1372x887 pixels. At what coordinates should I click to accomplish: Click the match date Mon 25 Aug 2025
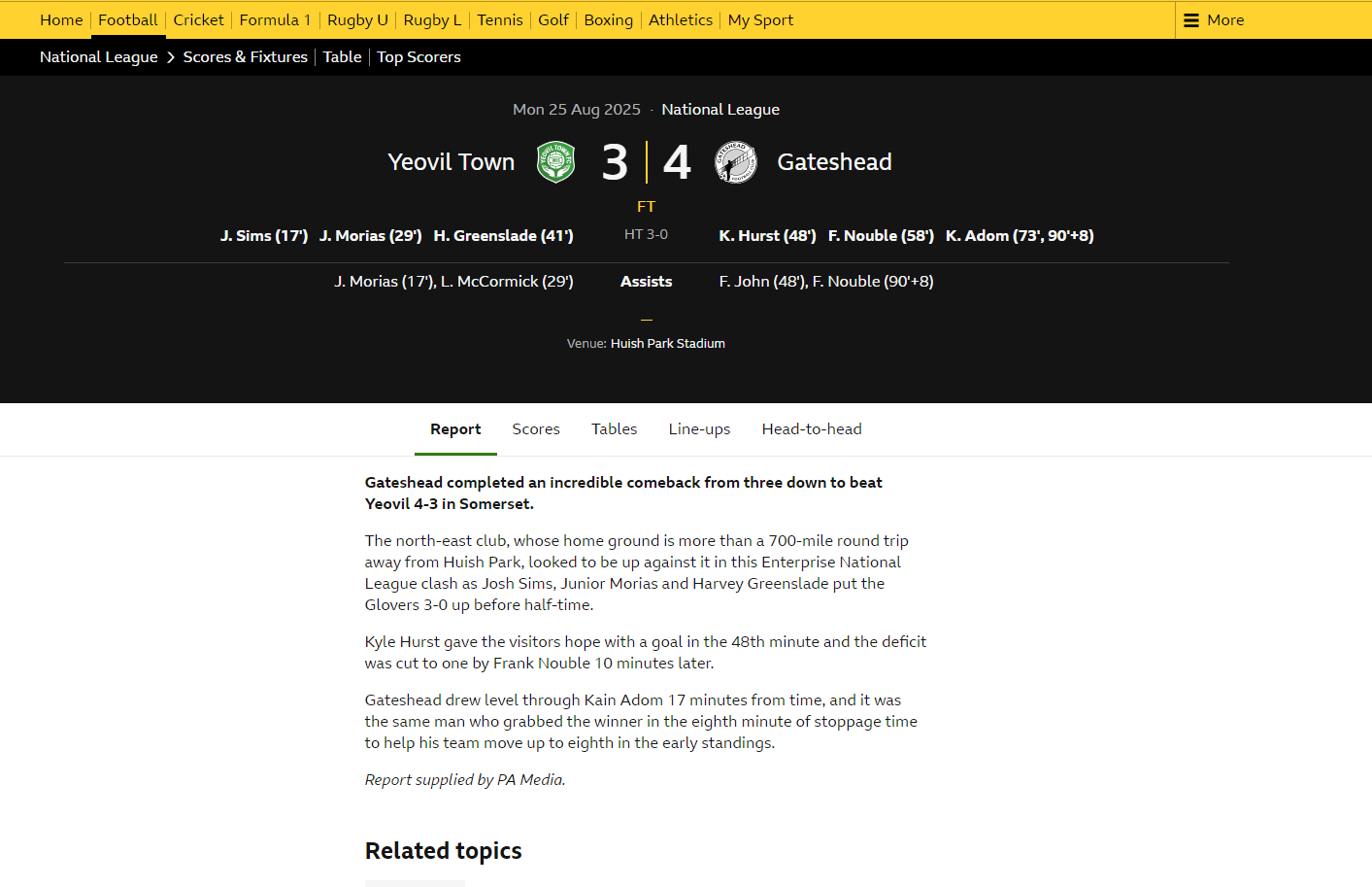[577, 110]
